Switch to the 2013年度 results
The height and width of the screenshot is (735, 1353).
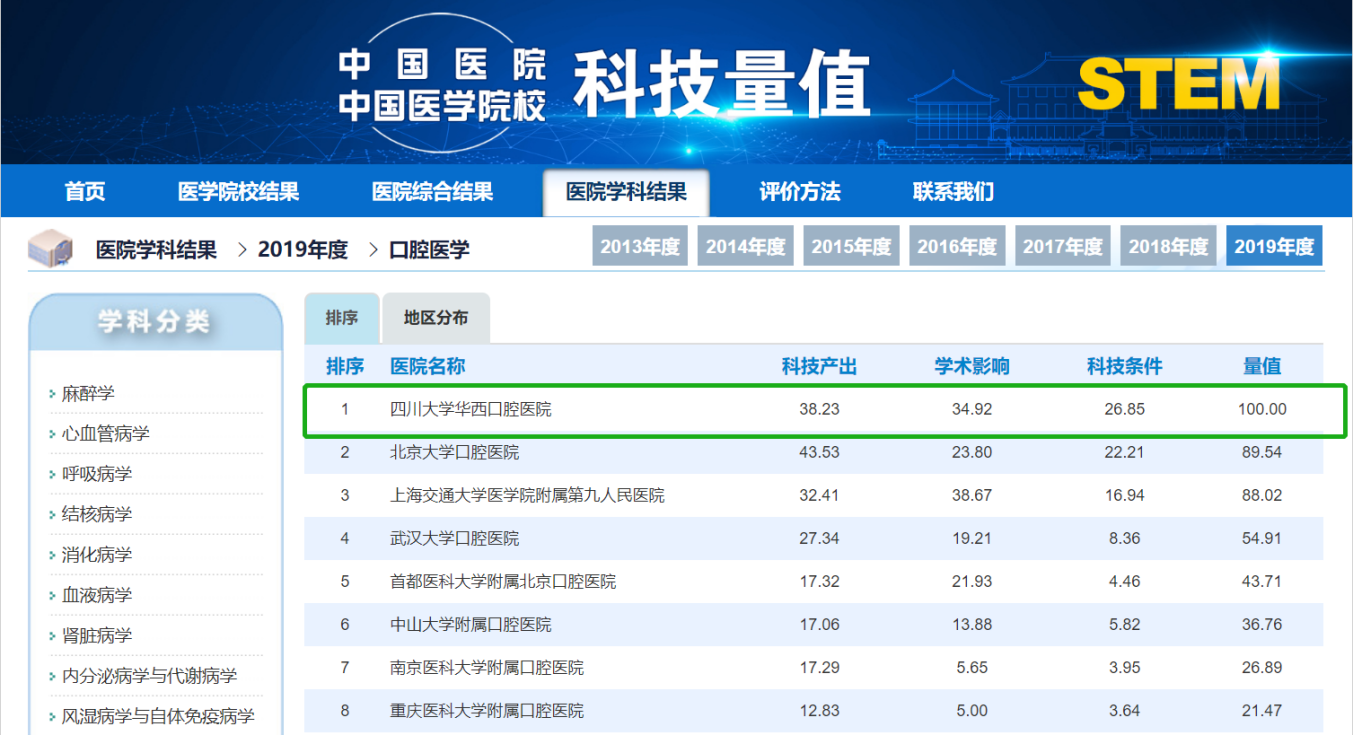(x=640, y=246)
